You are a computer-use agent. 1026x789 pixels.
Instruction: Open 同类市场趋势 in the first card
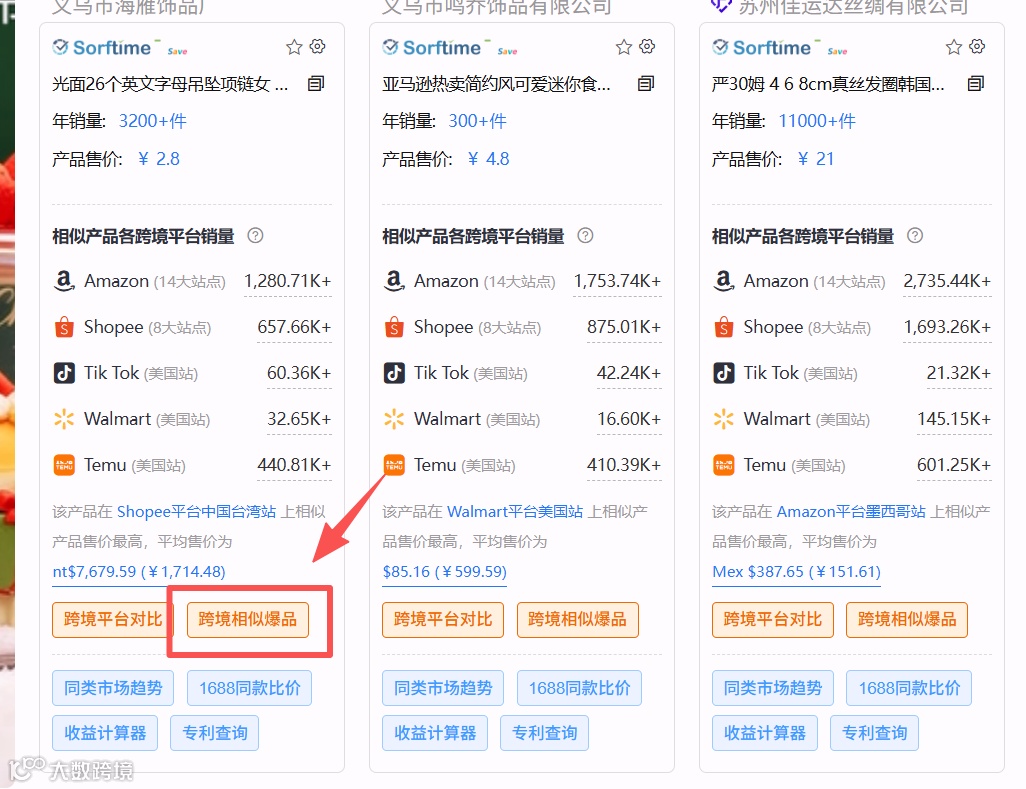coord(113,688)
